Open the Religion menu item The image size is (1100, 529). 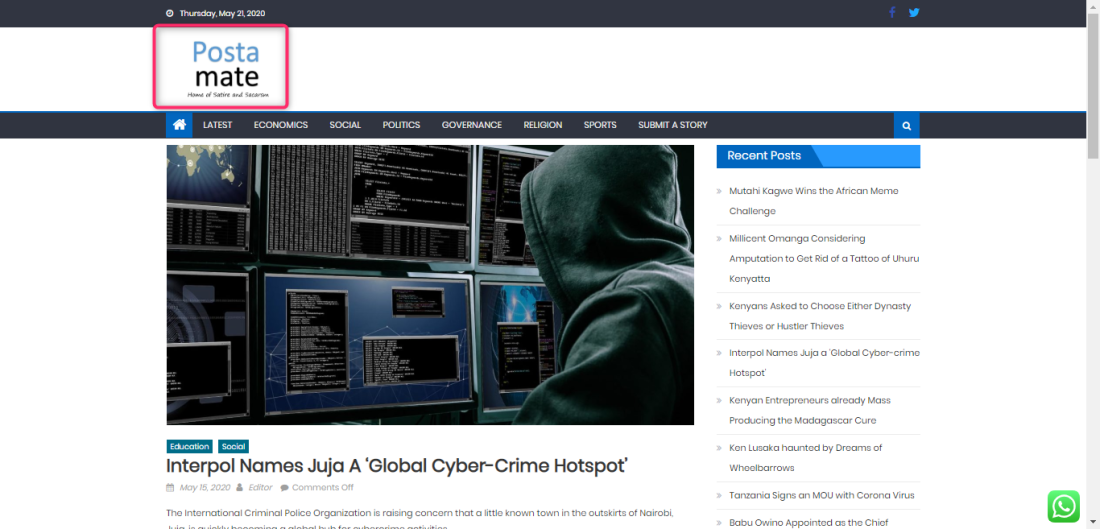(543, 125)
